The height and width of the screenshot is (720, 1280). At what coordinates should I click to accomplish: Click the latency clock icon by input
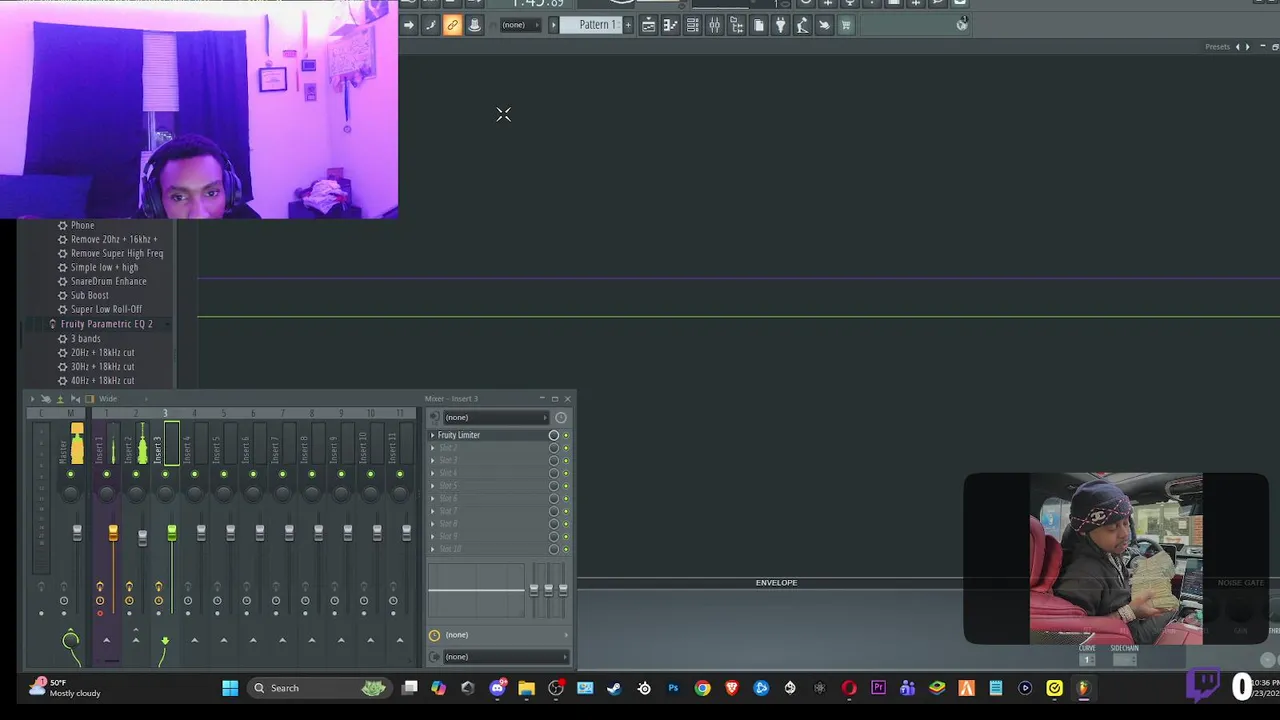tap(561, 417)
